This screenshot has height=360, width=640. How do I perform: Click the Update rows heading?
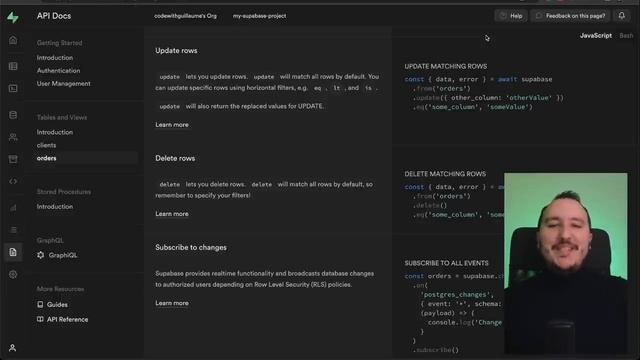[176, 51]
